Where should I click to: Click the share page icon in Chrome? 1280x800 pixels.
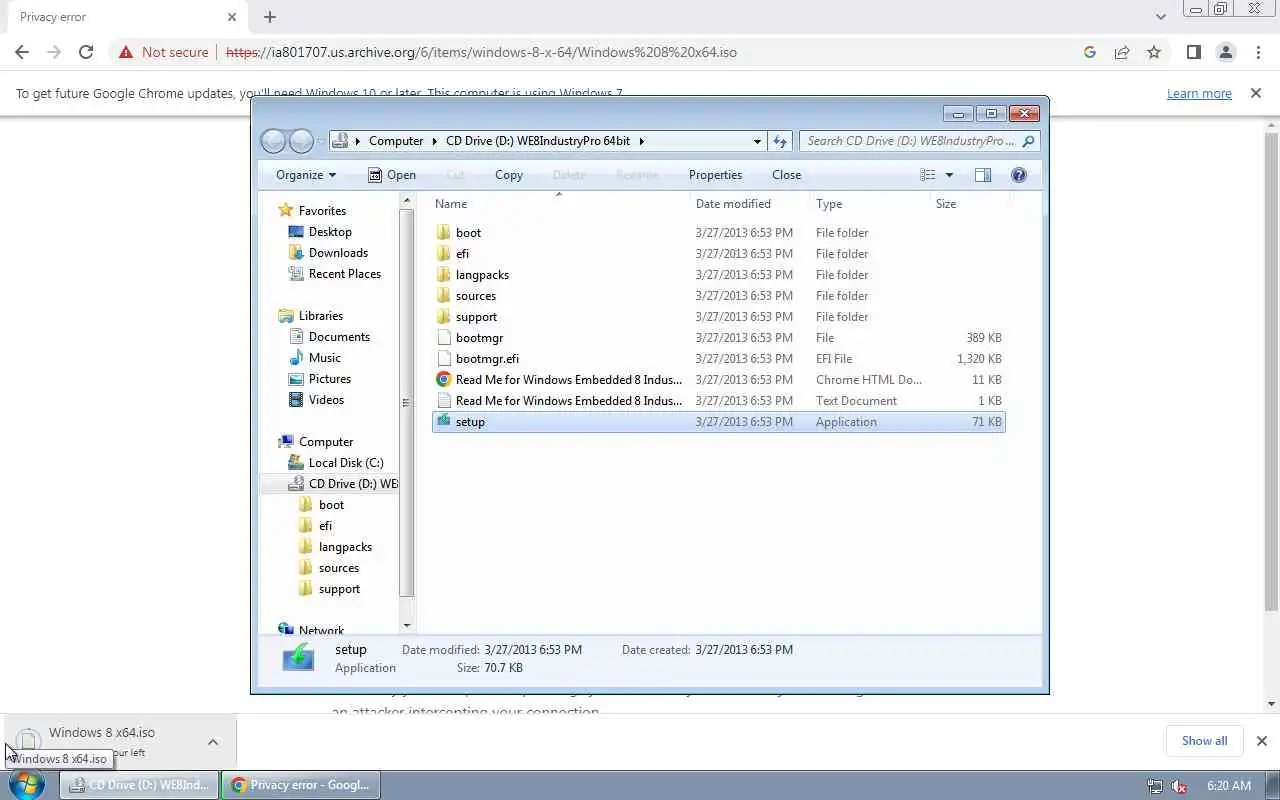point(1122,52)
